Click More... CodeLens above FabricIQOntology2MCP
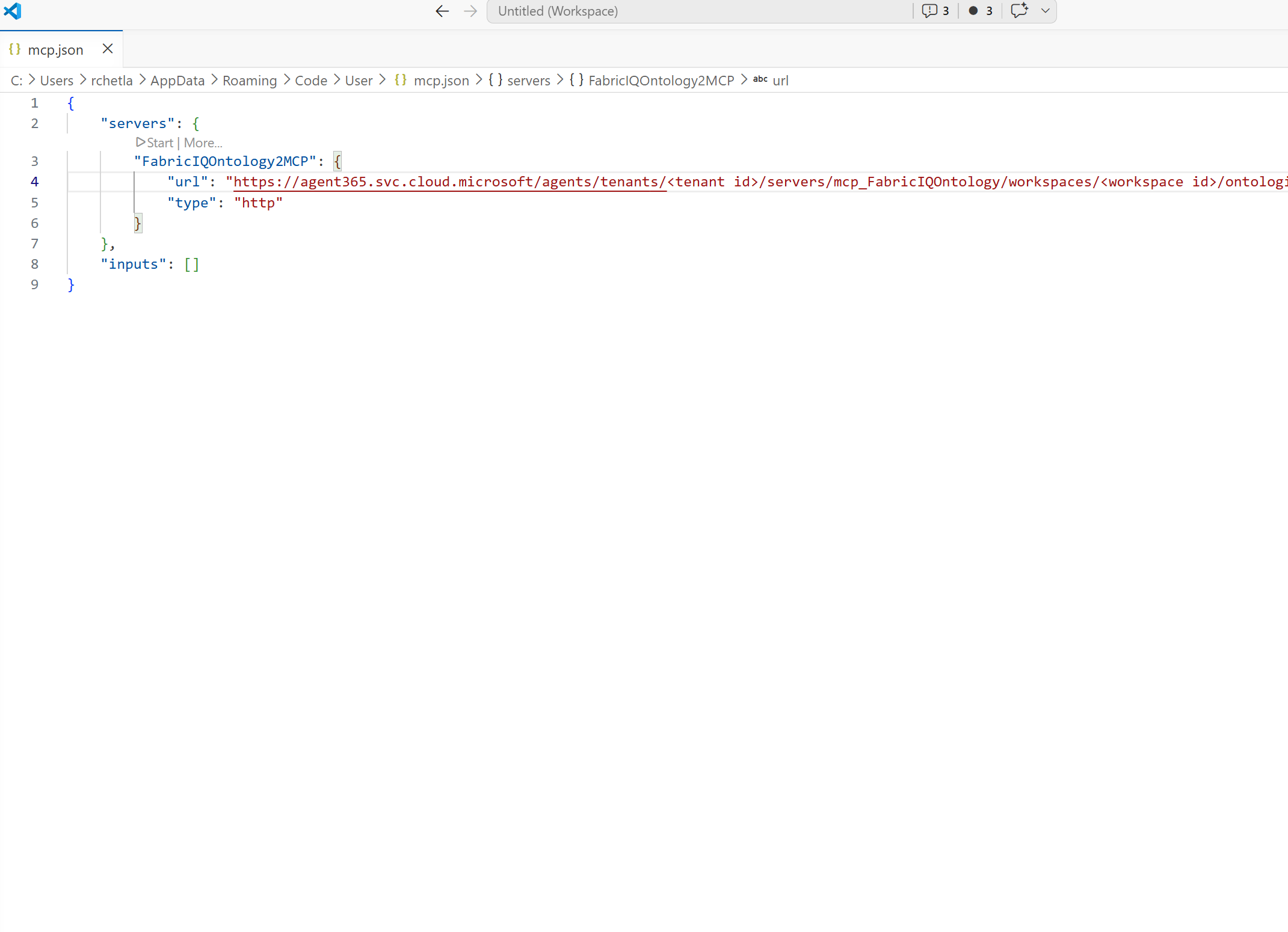This screenshot has width=1288, height=932. point(203,143)
